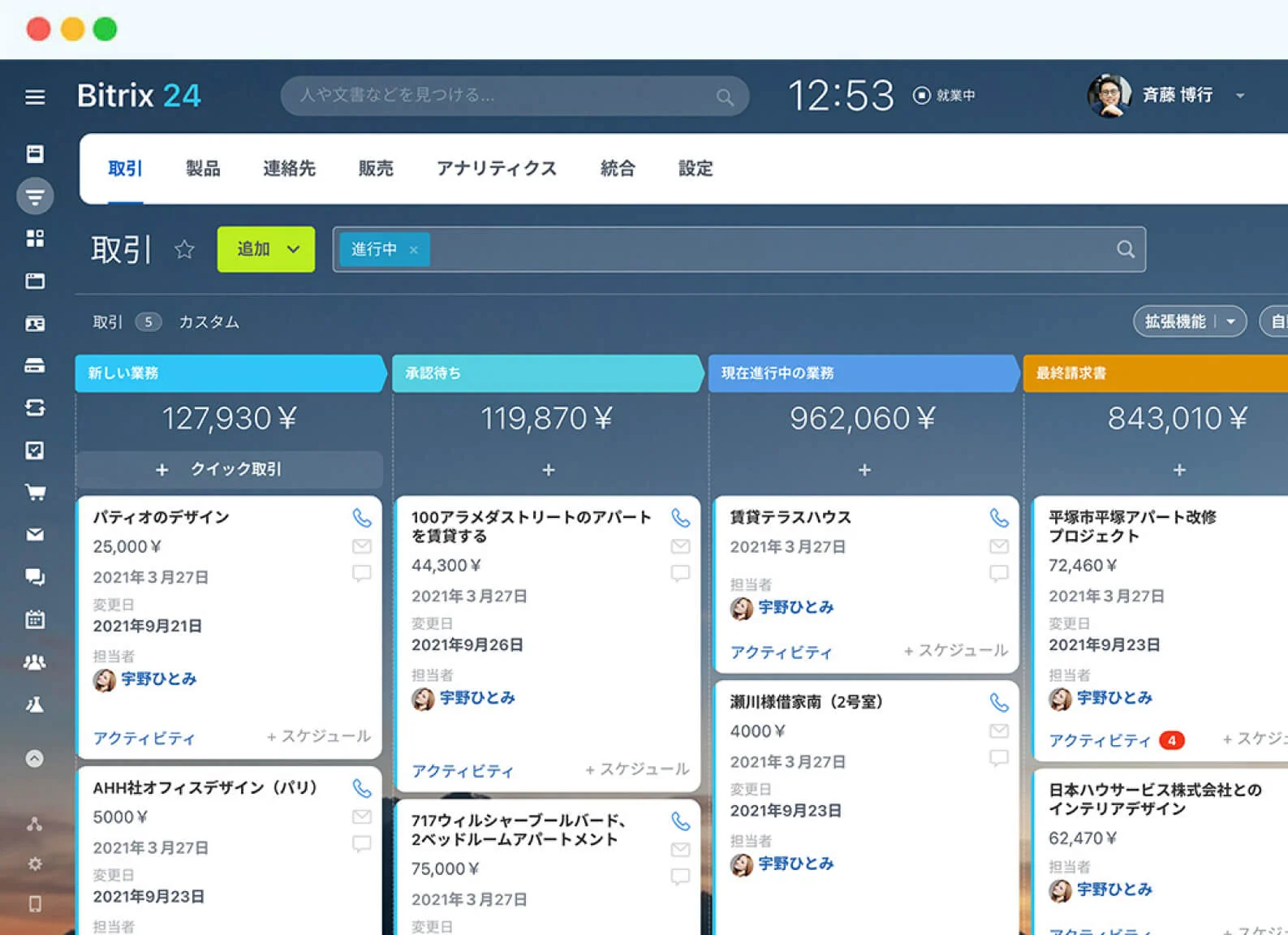Screen dimensions: 1288x935
Task: Open the chat bubbles sidebar icon
Action: (35, 577)
